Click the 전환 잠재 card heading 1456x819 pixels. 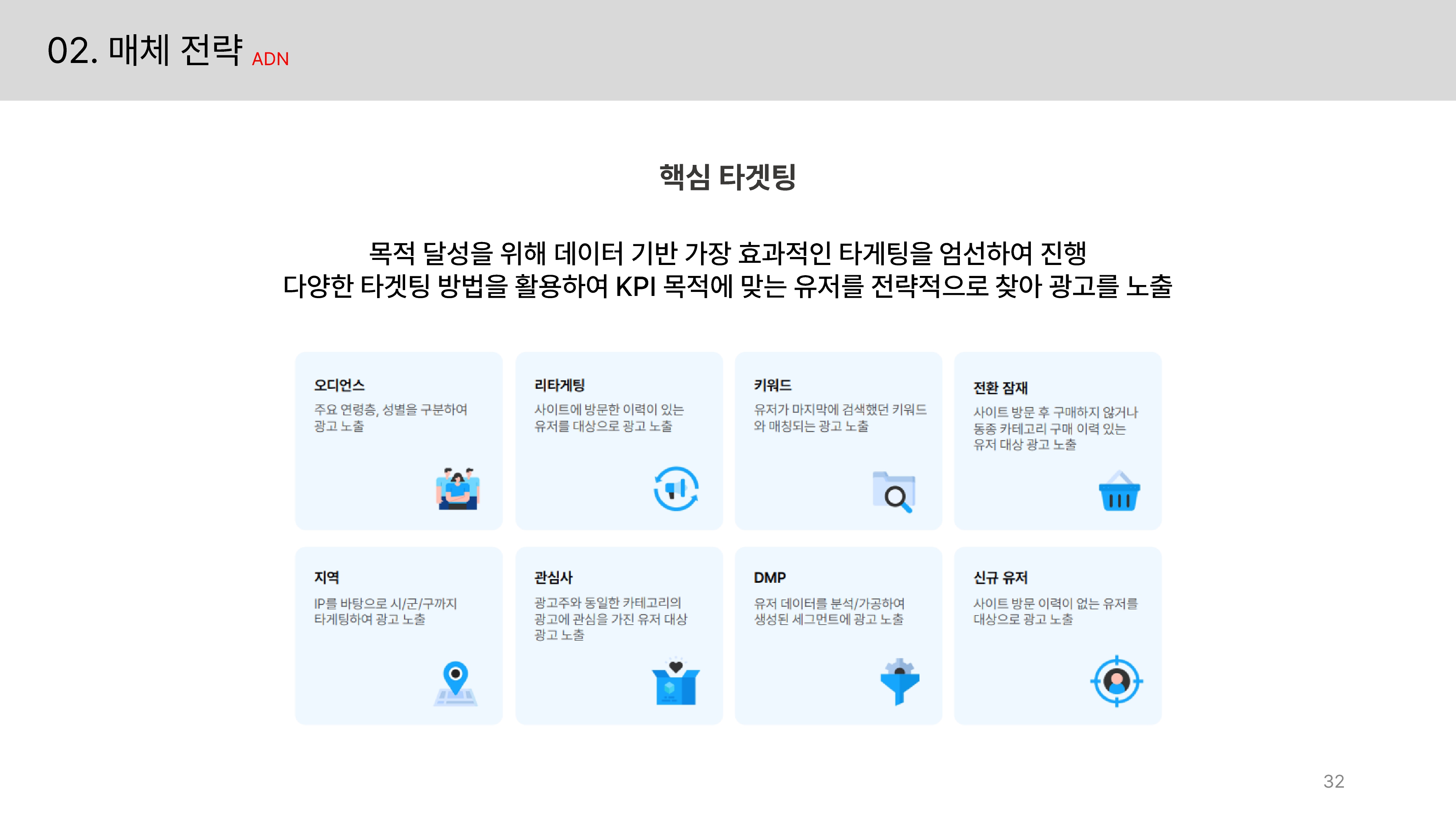click(1000, 388)
